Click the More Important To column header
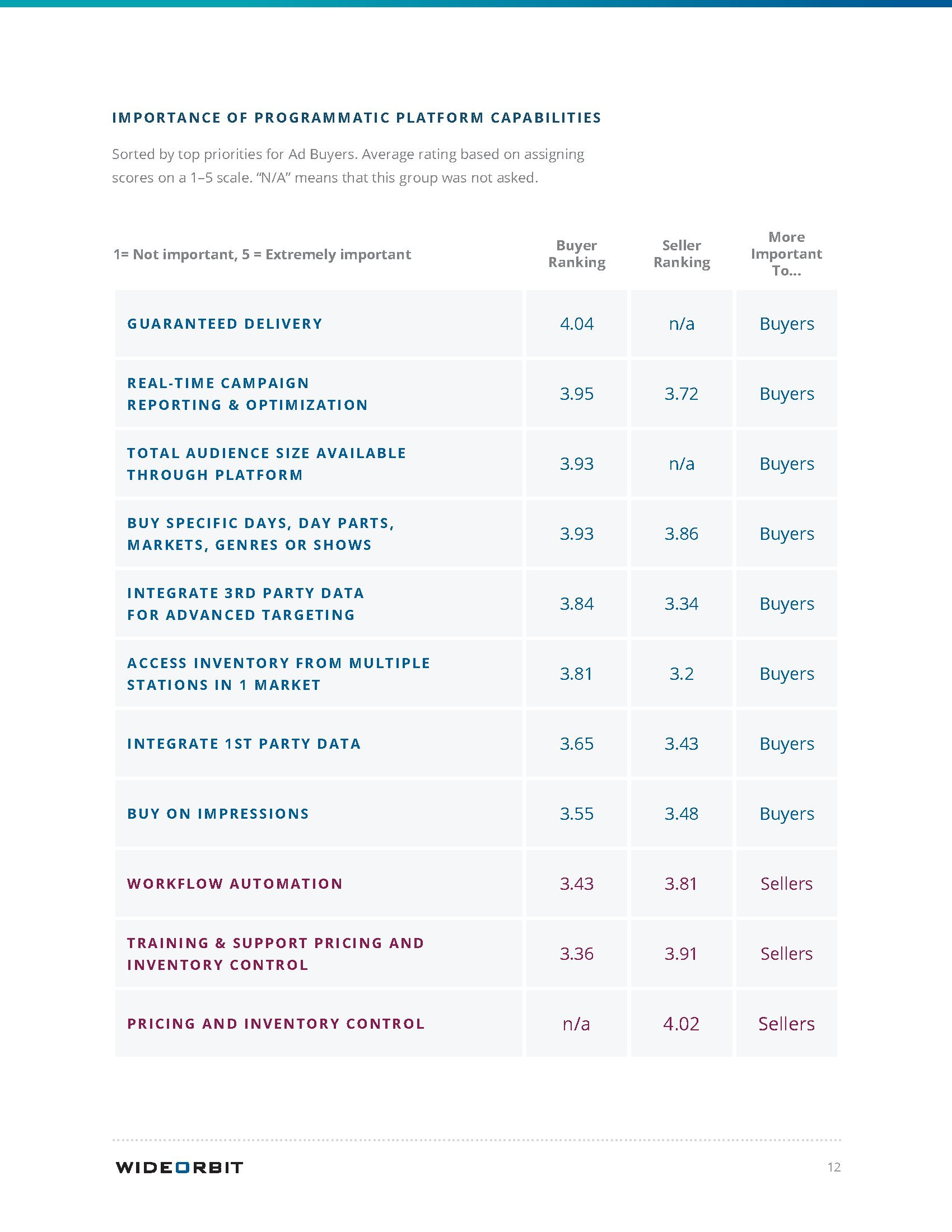Viewport: 952px width, 1232px height. click(786, 254)
